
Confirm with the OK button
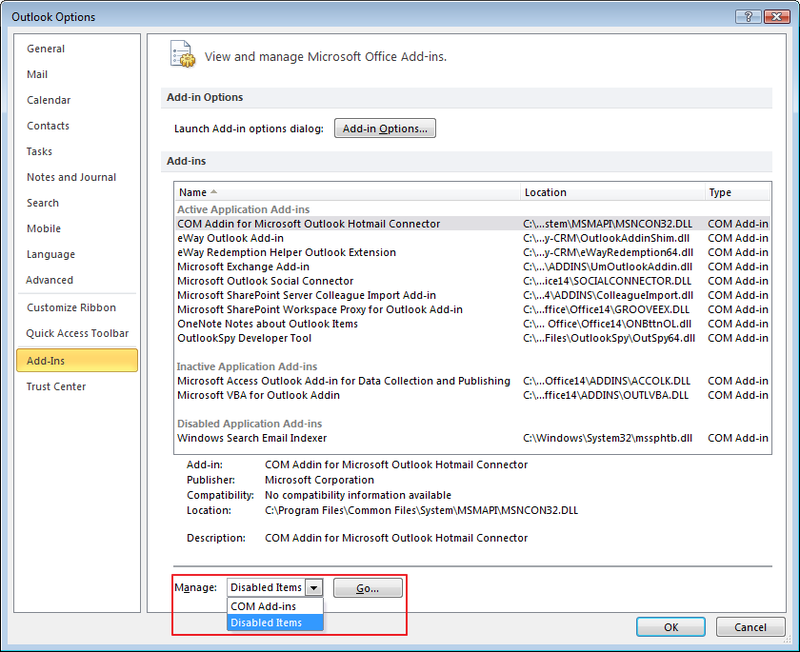(670, 627)
